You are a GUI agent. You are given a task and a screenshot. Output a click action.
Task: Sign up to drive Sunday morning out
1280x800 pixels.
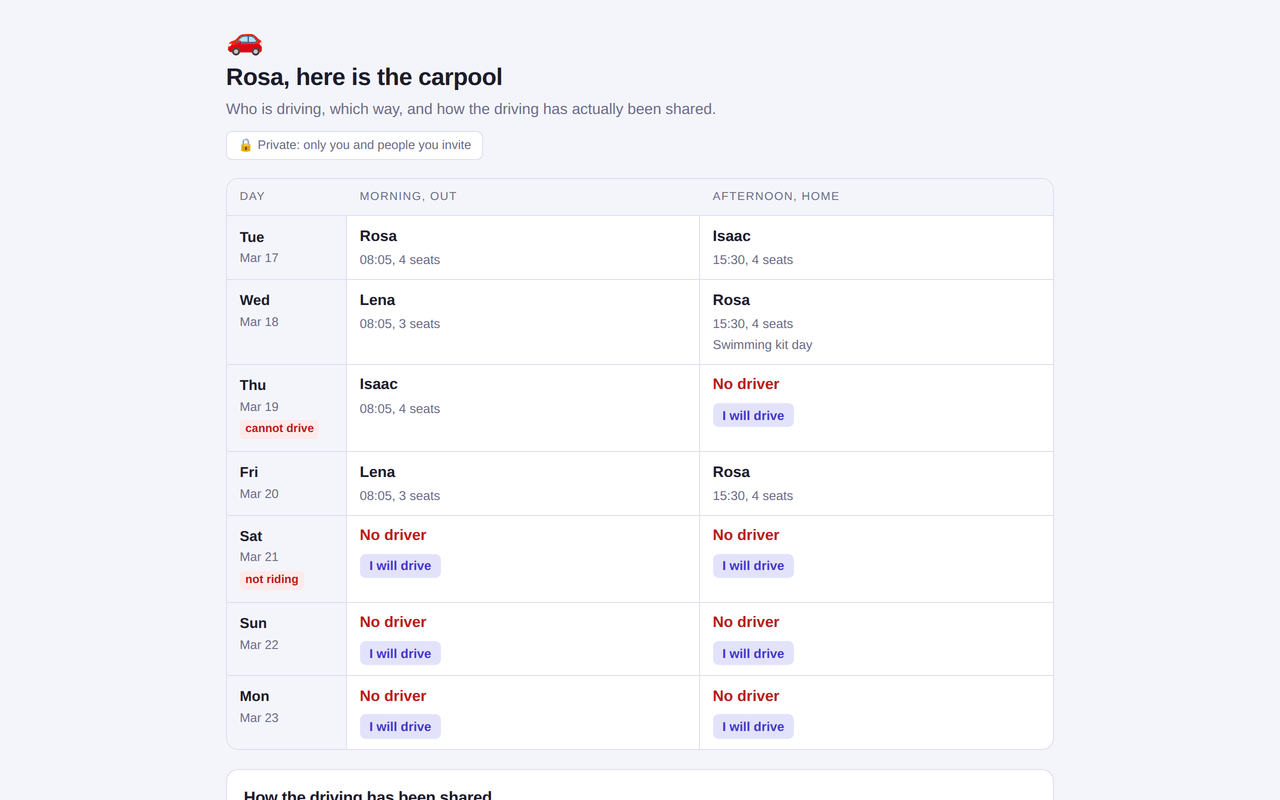click(x=400, y=653)
